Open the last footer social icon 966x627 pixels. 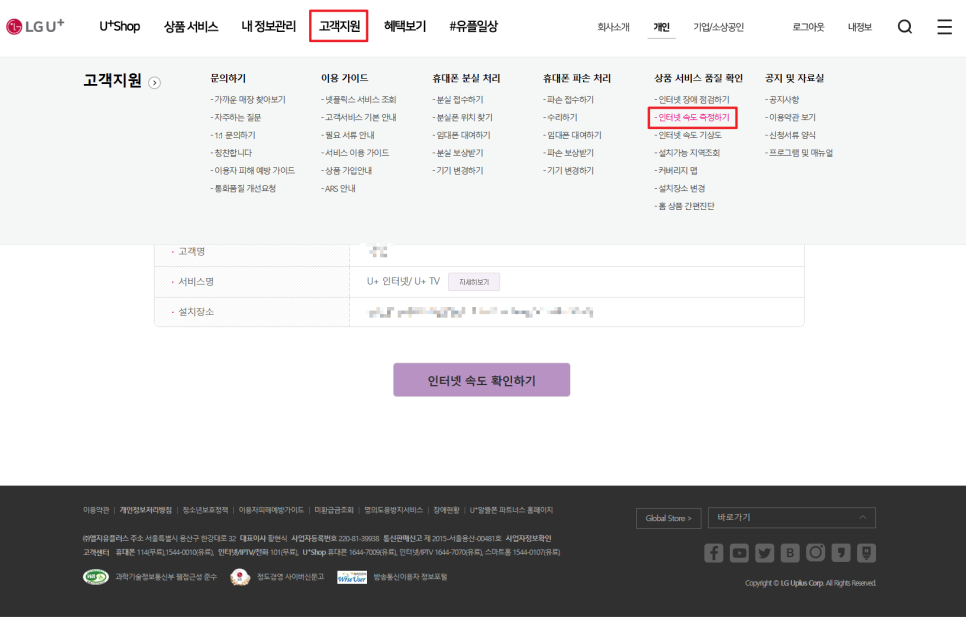(x=866, y=552)
